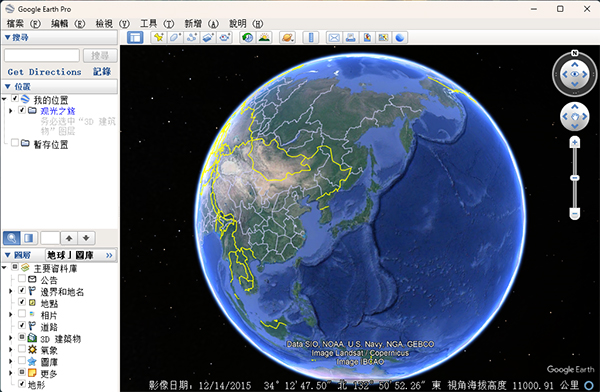Click the small input box beside panel icons
Screen dimensions: 600x392
[50, 238]
